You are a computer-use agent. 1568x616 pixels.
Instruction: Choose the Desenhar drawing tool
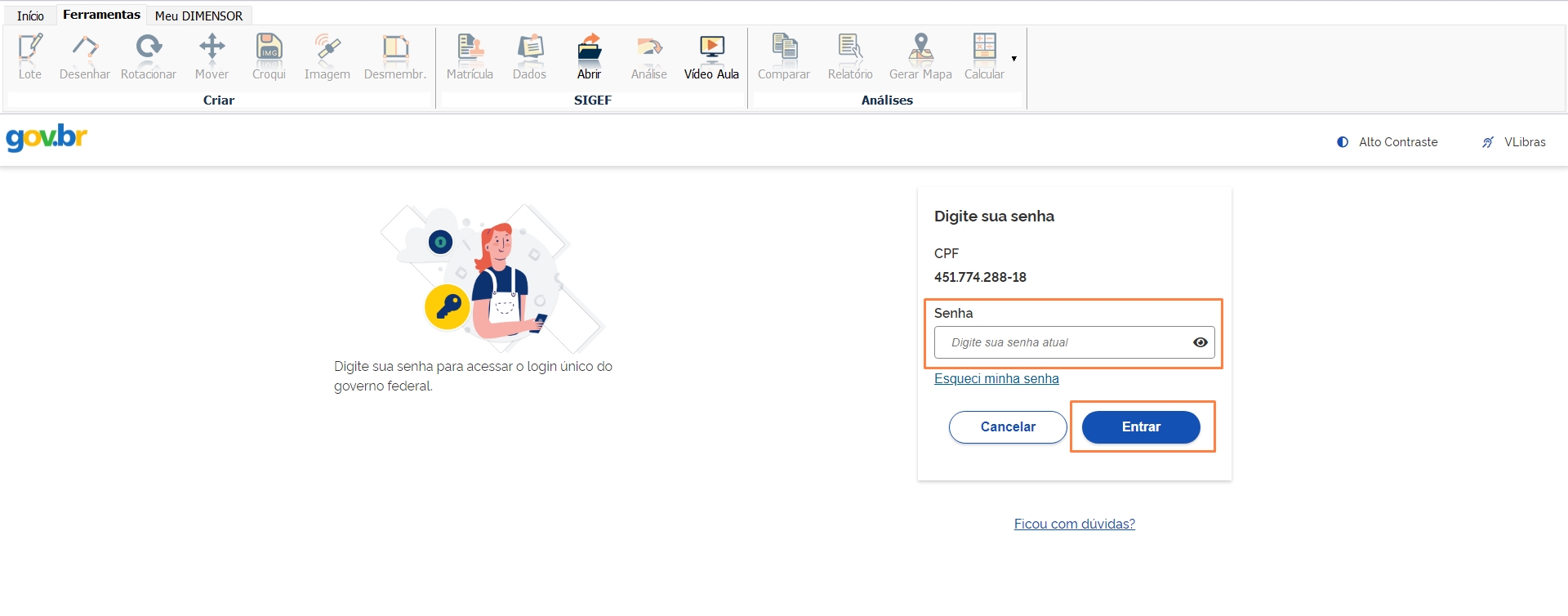85,56
